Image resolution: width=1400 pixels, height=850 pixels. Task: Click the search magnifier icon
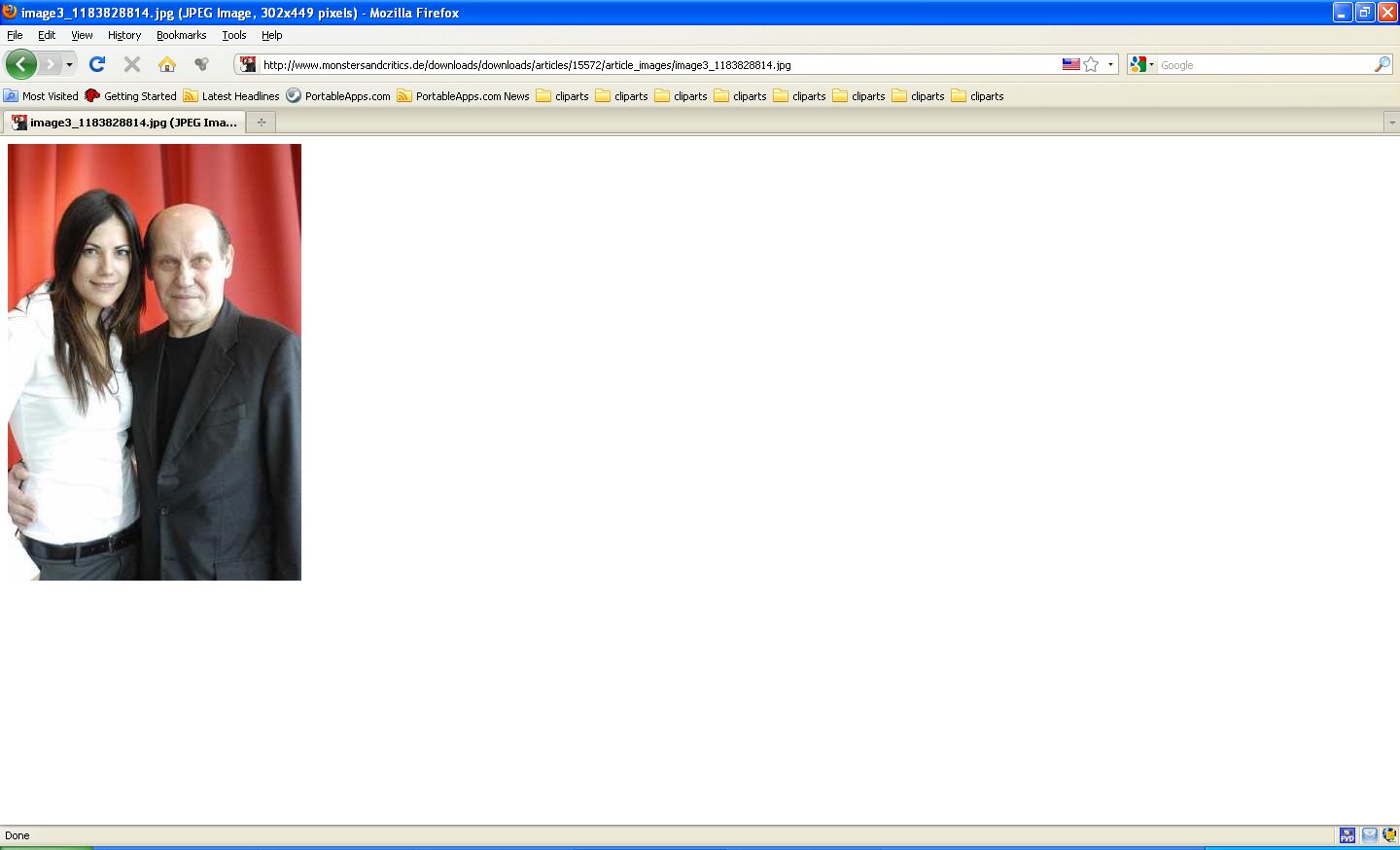click(x=1382, y=64)
